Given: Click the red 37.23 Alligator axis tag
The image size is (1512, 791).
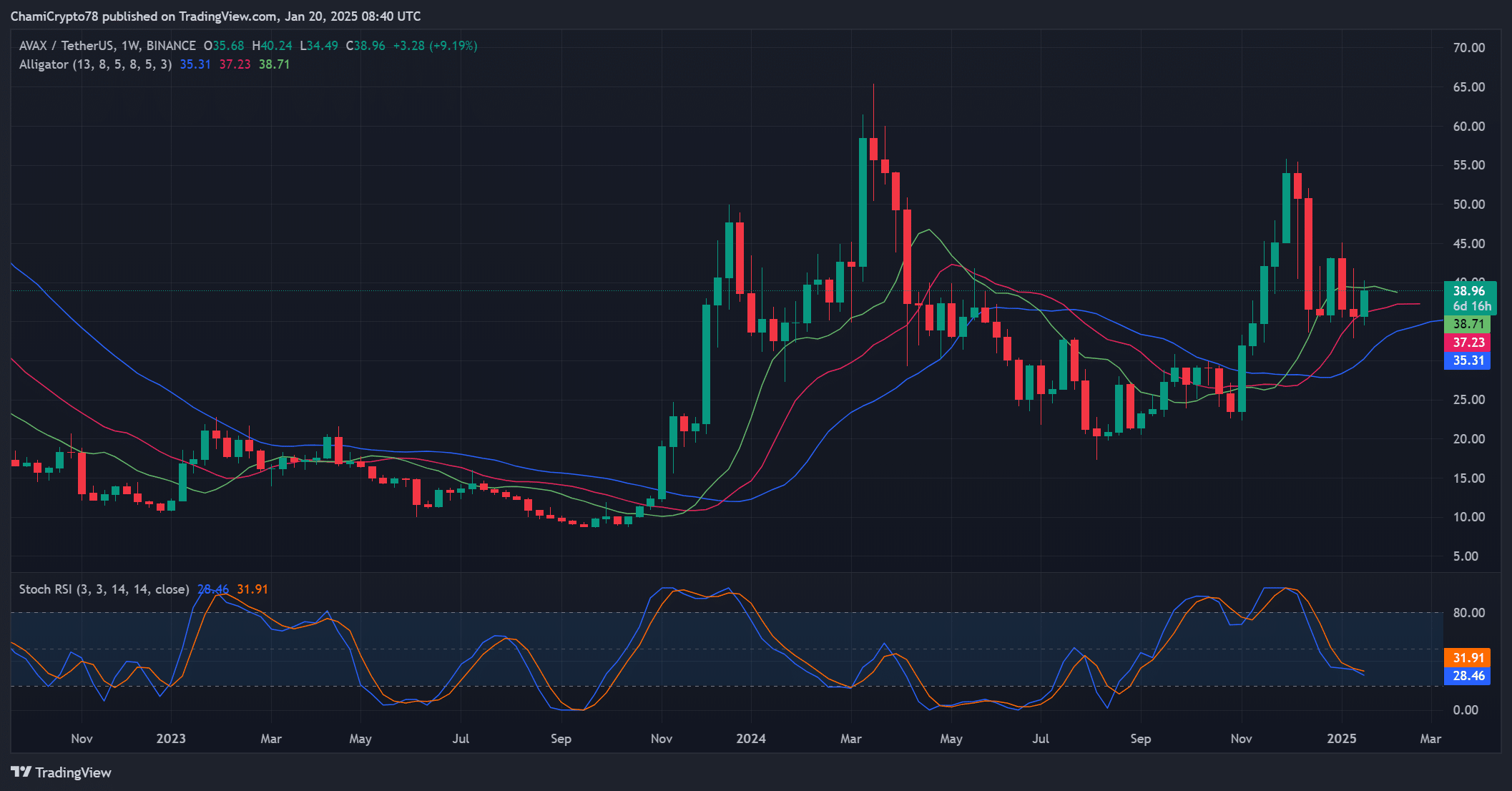Looking at the screenshot, I should point(1468,343).
